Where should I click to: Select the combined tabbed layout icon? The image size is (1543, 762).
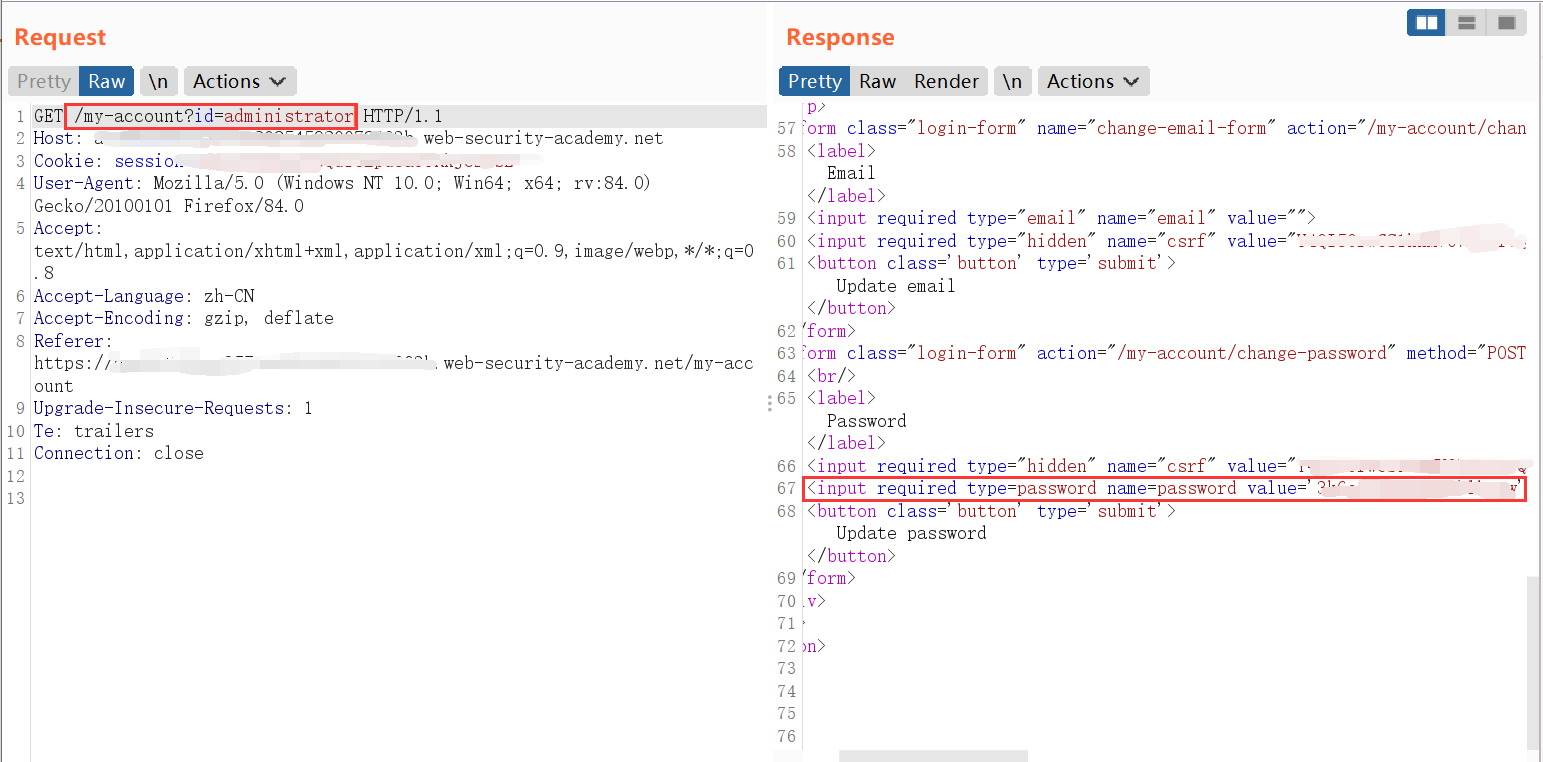click(x=1506, y=22)
